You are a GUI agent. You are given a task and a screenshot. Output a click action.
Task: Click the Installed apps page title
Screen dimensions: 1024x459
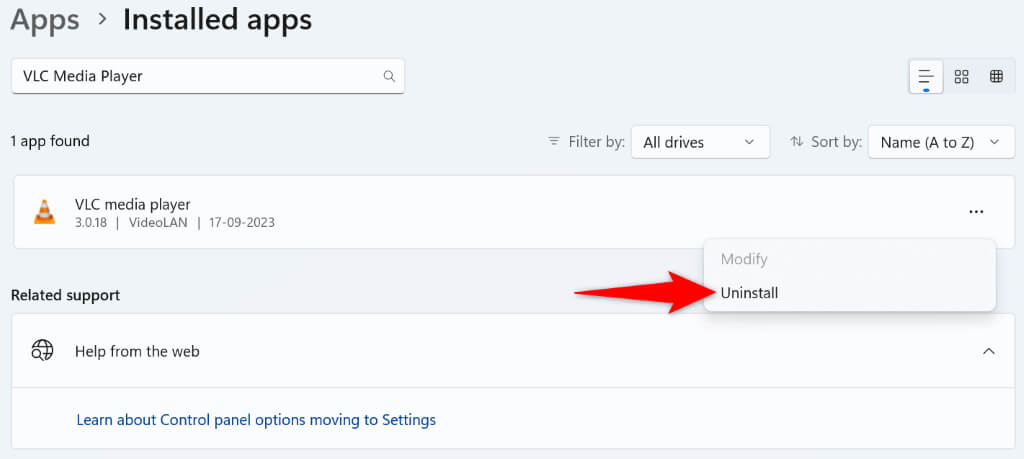click(217, 19)
